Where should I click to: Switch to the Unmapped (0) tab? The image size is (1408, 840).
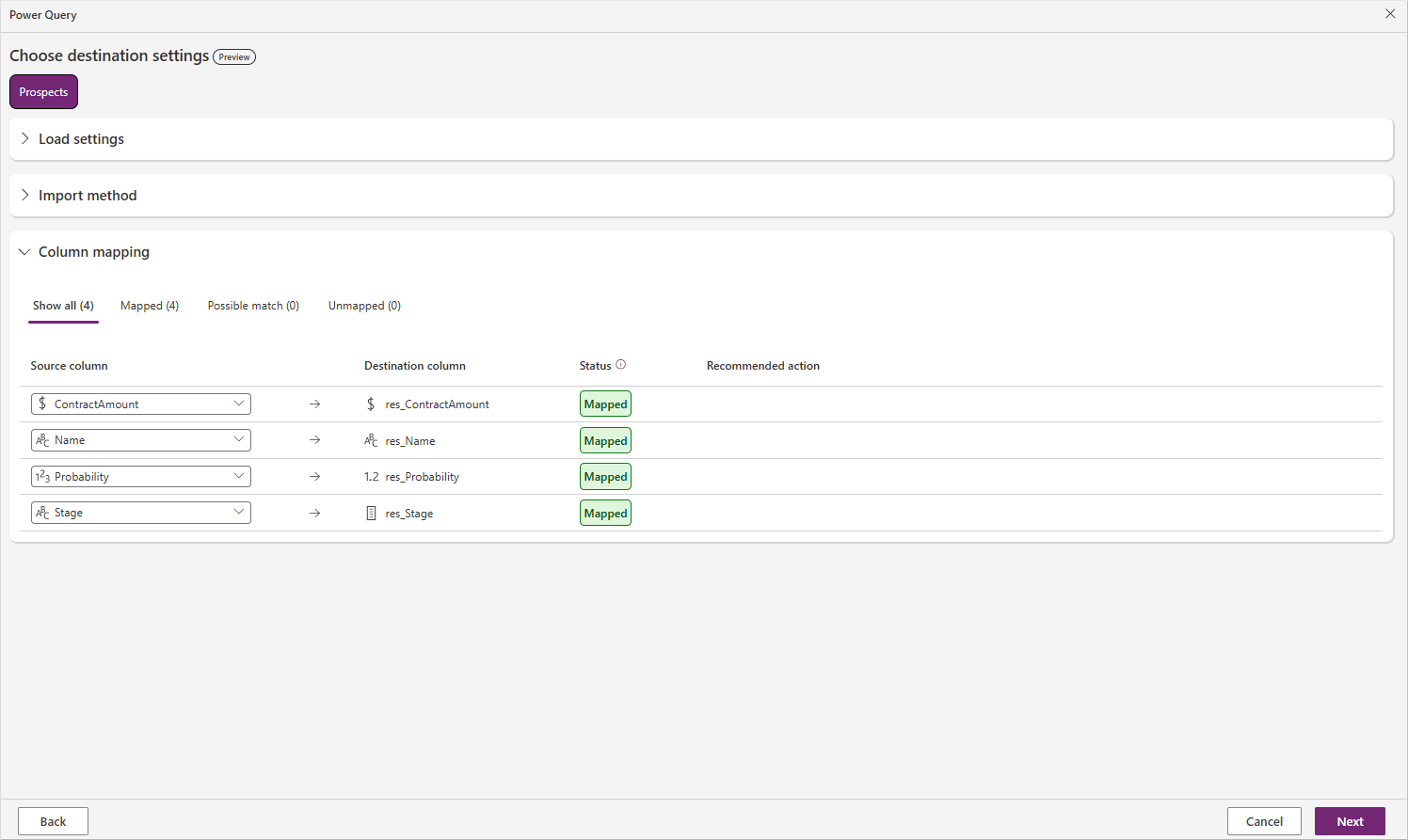364,306
